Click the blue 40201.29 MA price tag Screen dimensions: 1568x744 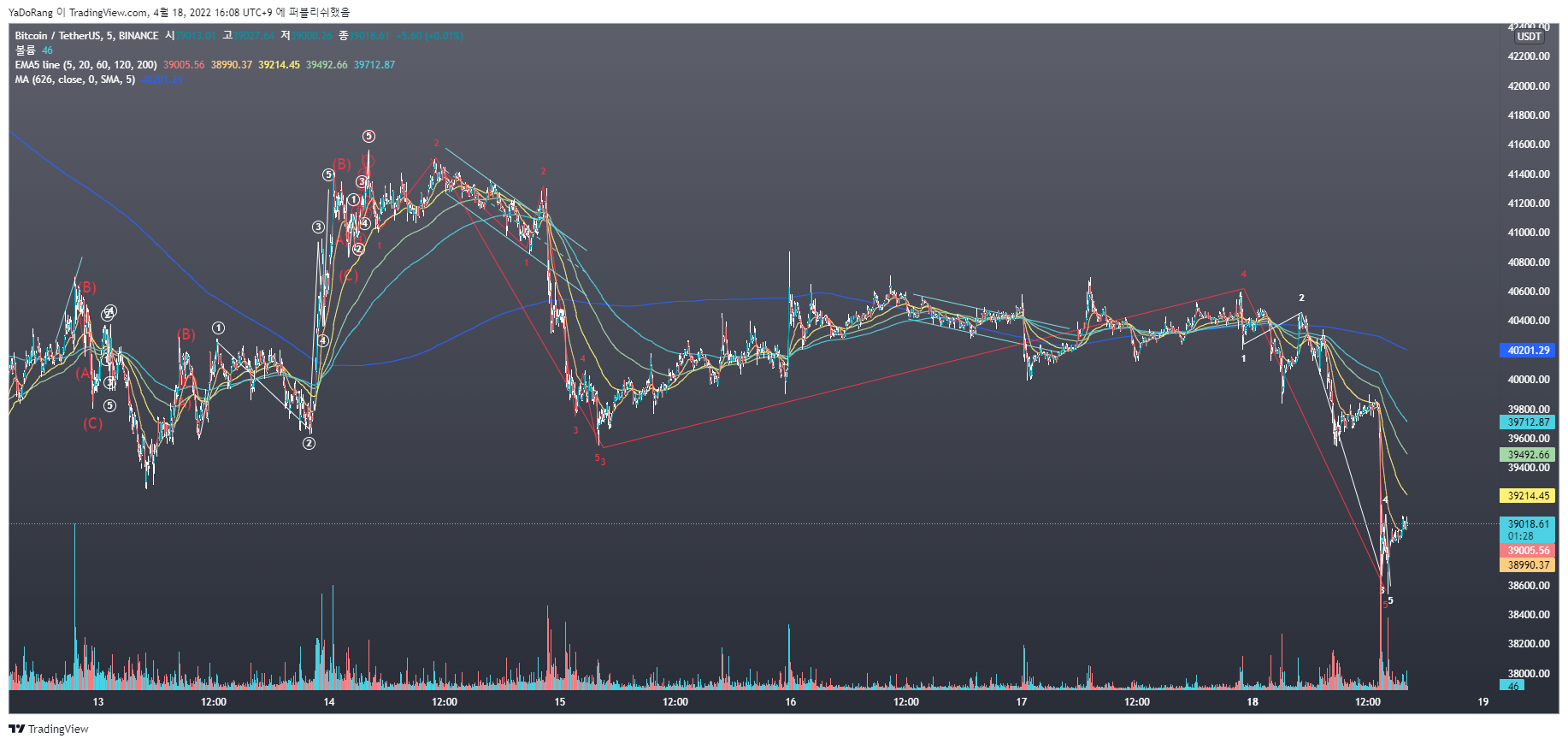click(1527, 351)
